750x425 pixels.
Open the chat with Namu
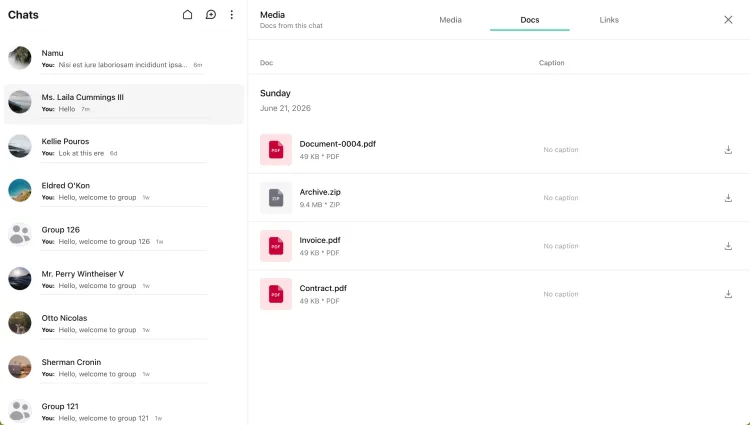point(124,58)
